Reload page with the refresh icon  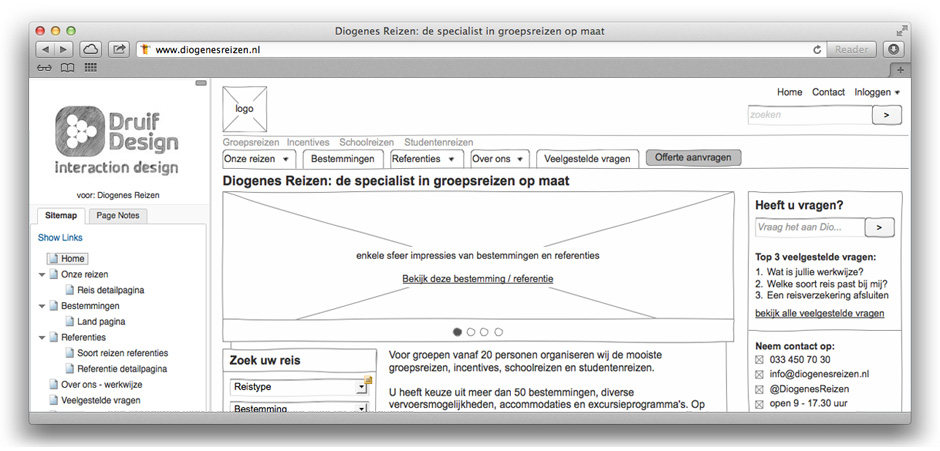[817, 50]
